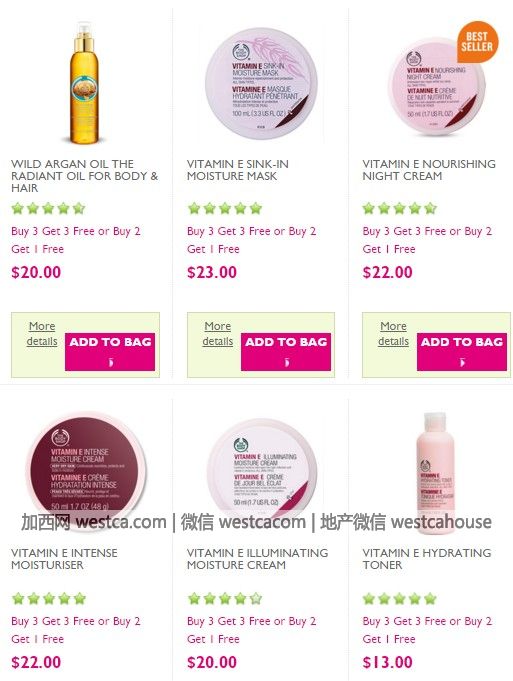
Task: Click star rating for Nourishing Night Cream
Action: tap(400, 208)
